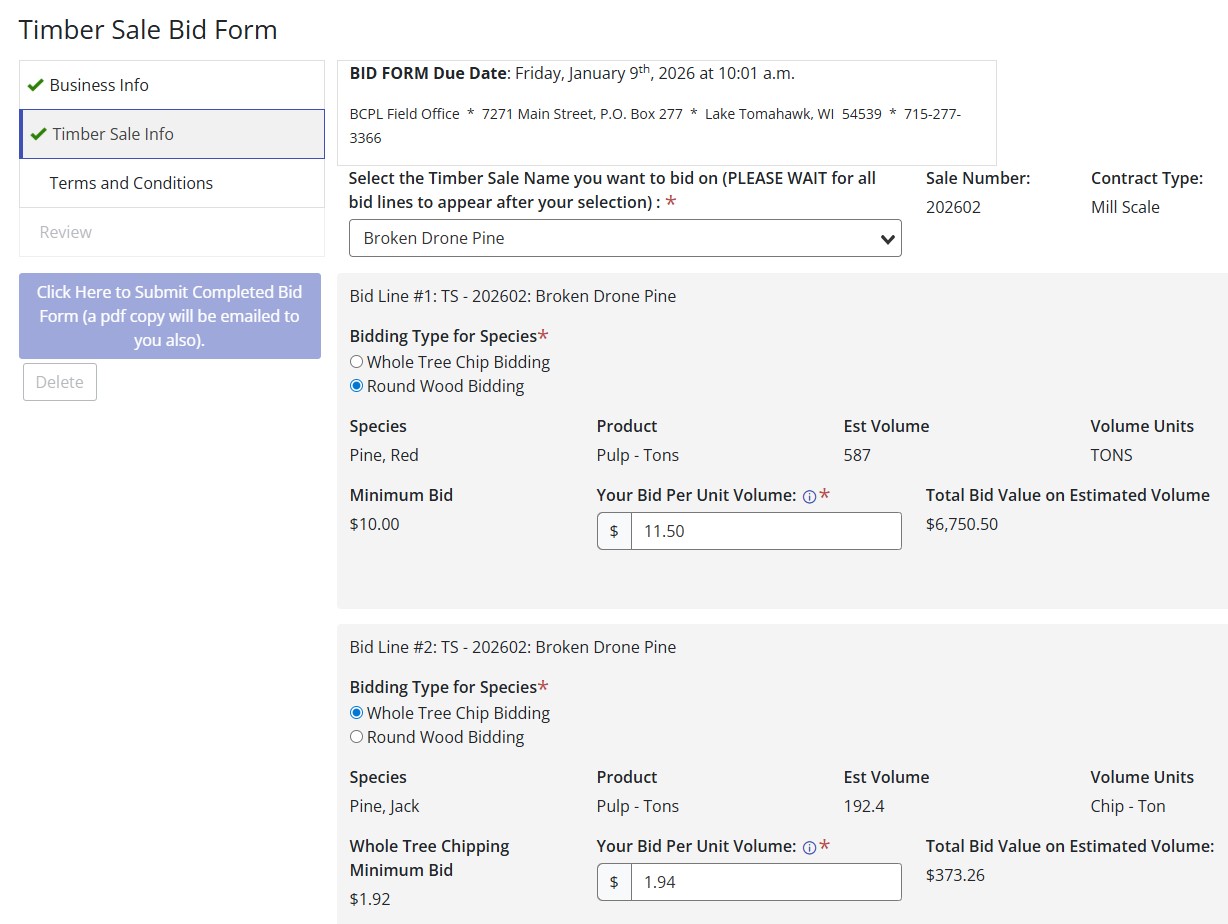This screenshot has height=924, width=1228.
Task: Submit the completed bid form
Action: (x=170, y=316)
